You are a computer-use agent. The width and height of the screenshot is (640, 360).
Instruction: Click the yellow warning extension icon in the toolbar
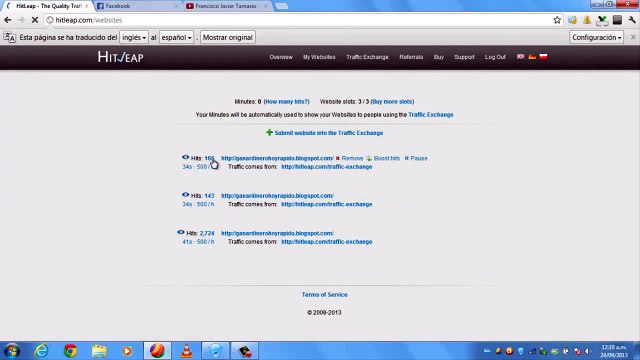[587, 20]
